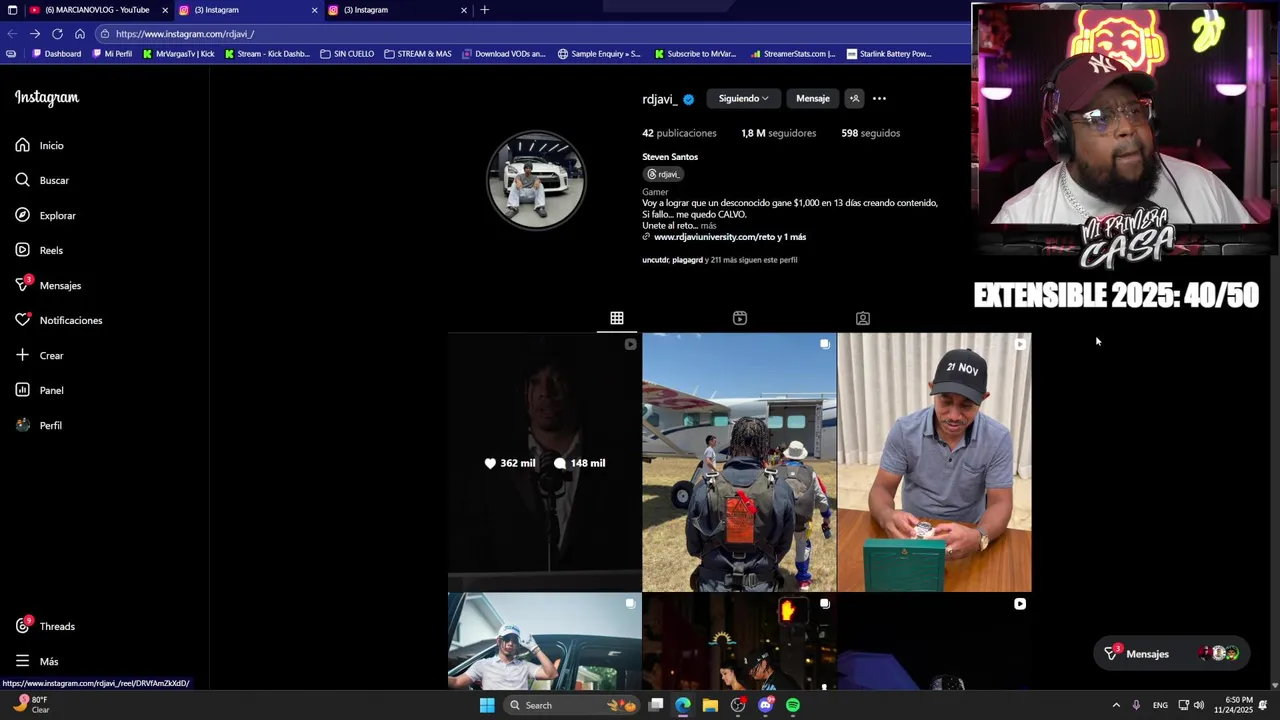1280x720 pixels.
Task: Open Explorar compass icon
Action: (x=23, y=215)
